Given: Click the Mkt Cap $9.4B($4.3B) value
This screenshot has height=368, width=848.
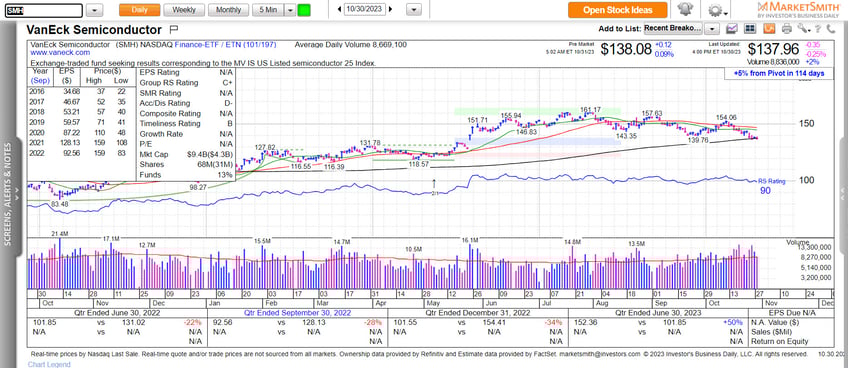Looking at the screenshot, I should tap(209, 155).
